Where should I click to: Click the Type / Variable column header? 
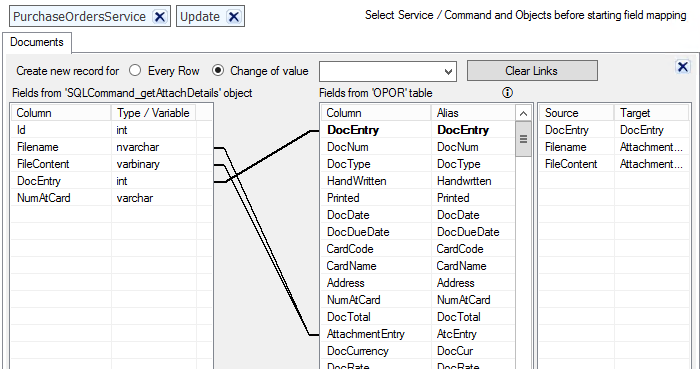click(x=154, y=113)
